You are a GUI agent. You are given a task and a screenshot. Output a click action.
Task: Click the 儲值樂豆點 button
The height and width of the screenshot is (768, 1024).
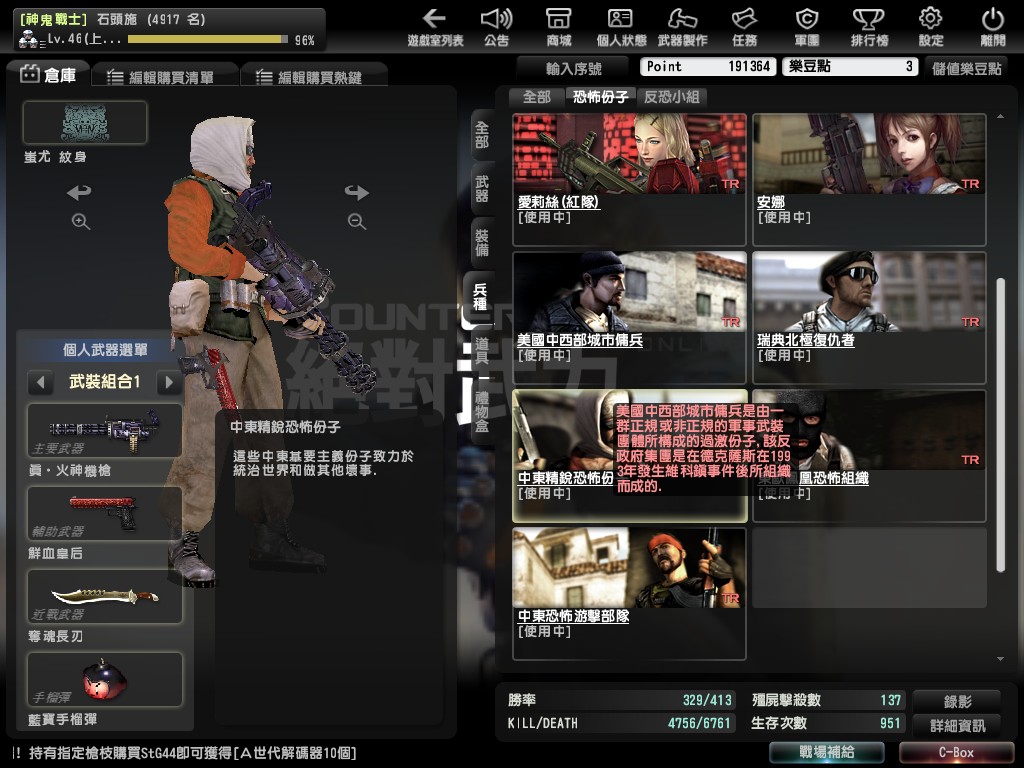[967, 68]
